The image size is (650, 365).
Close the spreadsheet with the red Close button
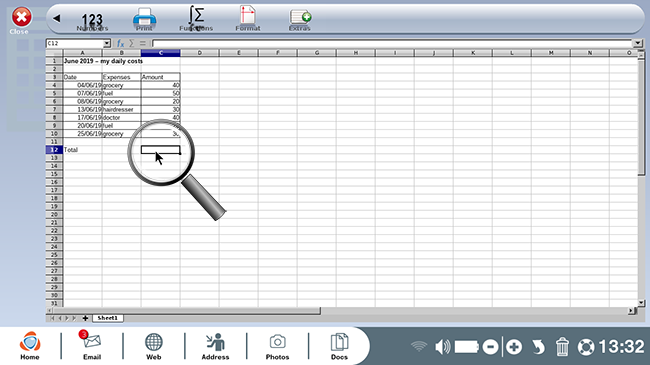(21, 18)
